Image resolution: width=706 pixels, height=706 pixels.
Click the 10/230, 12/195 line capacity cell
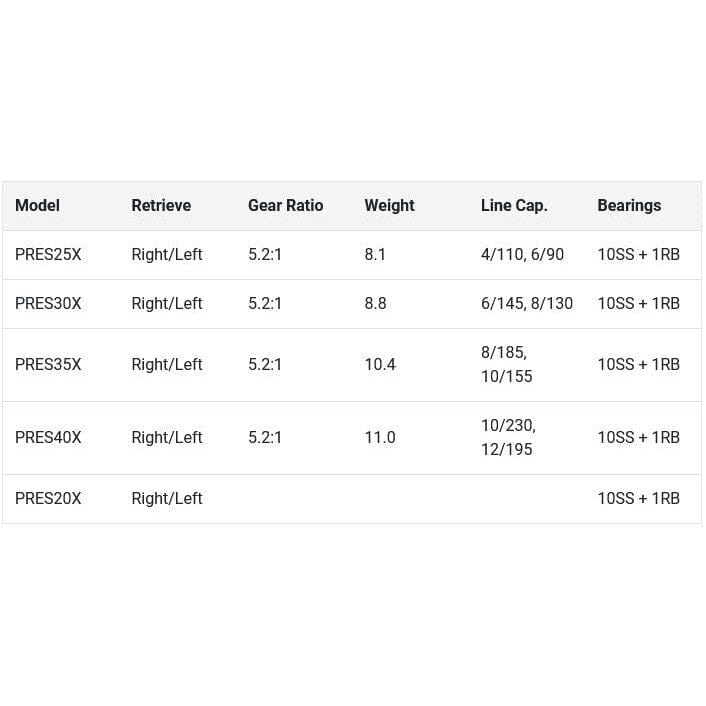coord(508,437)
